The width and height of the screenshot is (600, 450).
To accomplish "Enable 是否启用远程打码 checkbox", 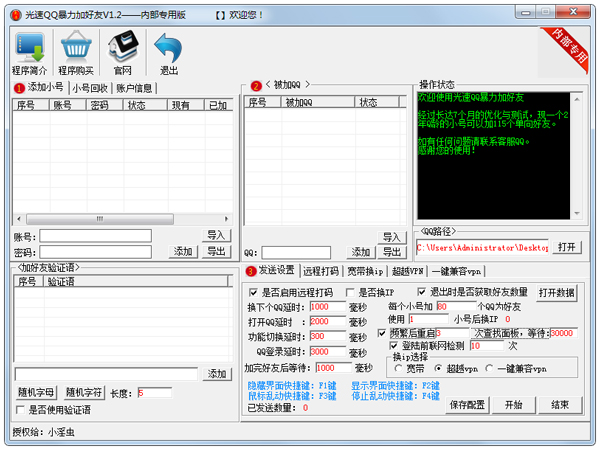I will pyautogui.click(x=253, y=292).
